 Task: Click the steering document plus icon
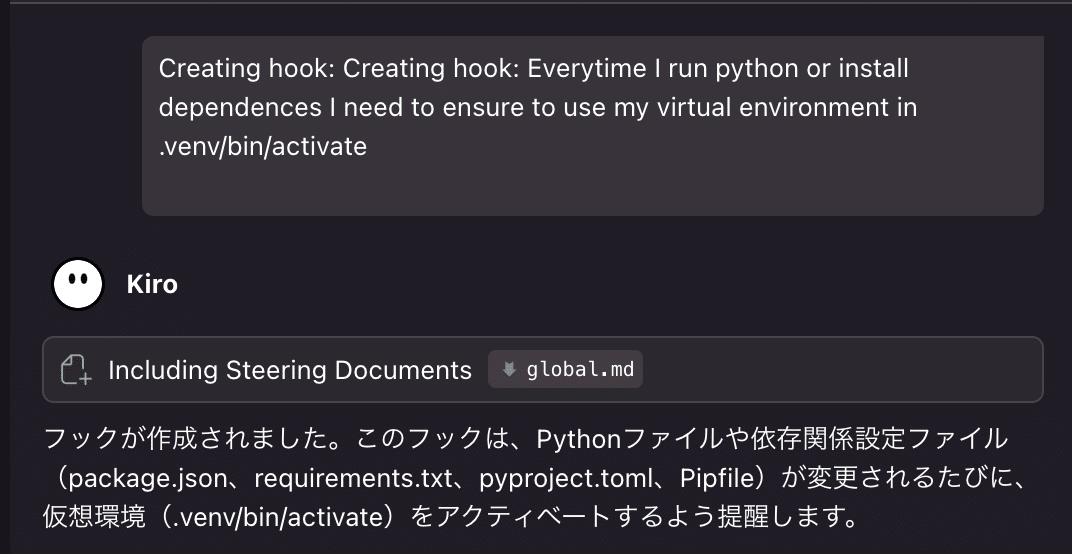pyautogui.click(x=76, y=370)
